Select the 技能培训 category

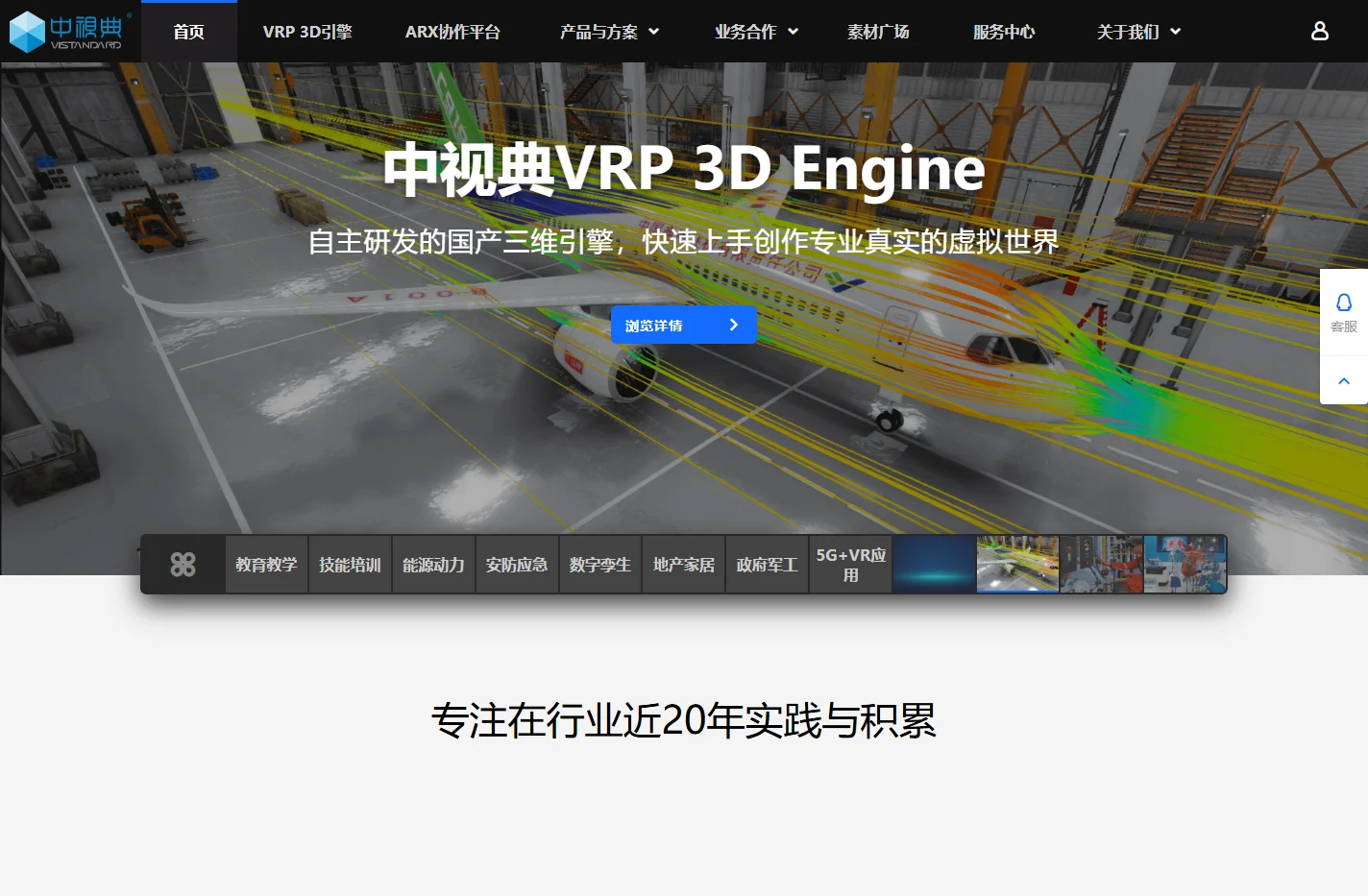350,565
